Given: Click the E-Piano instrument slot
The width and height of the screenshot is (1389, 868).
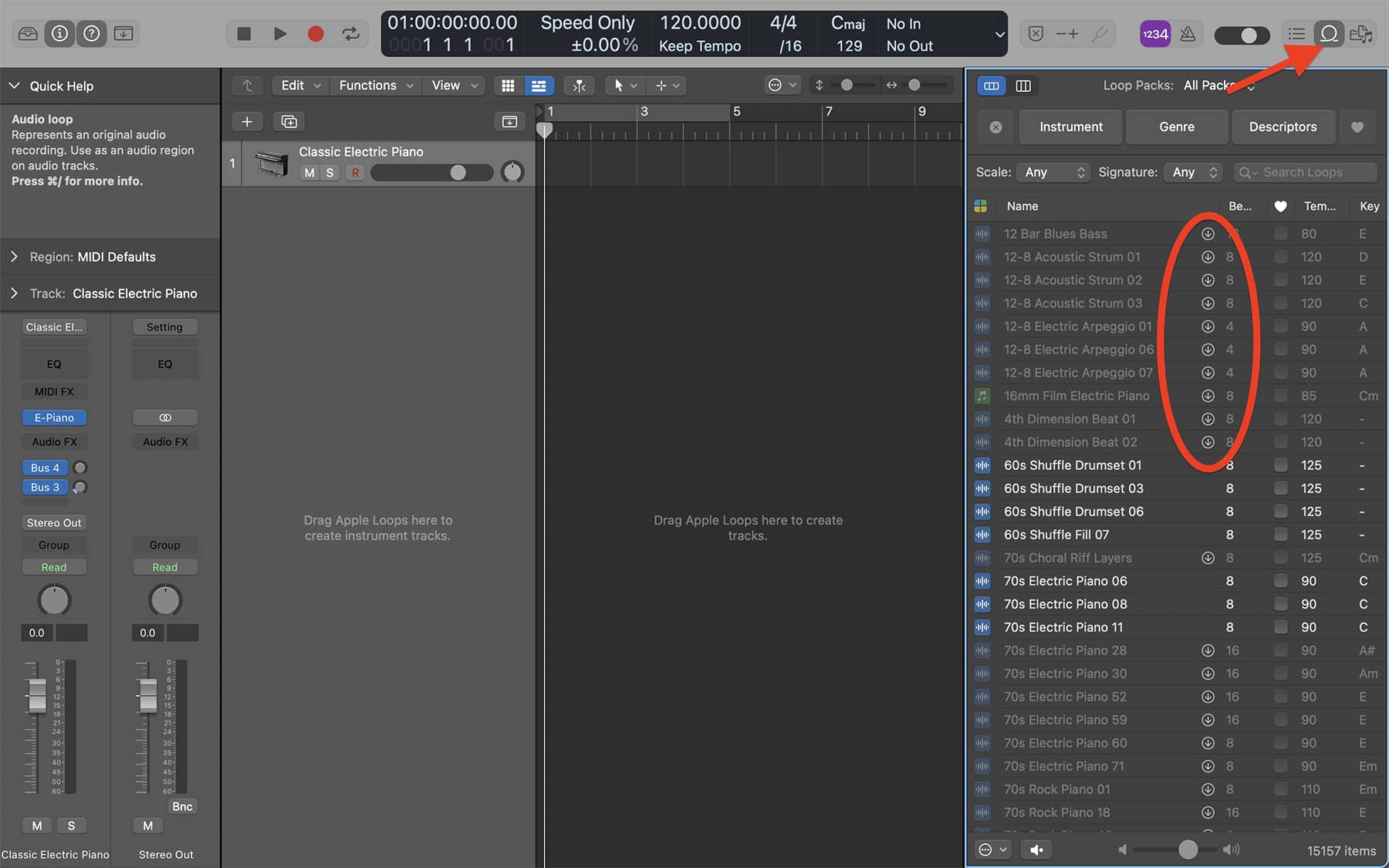Looking at the screenshot, I should coord(54,417).
